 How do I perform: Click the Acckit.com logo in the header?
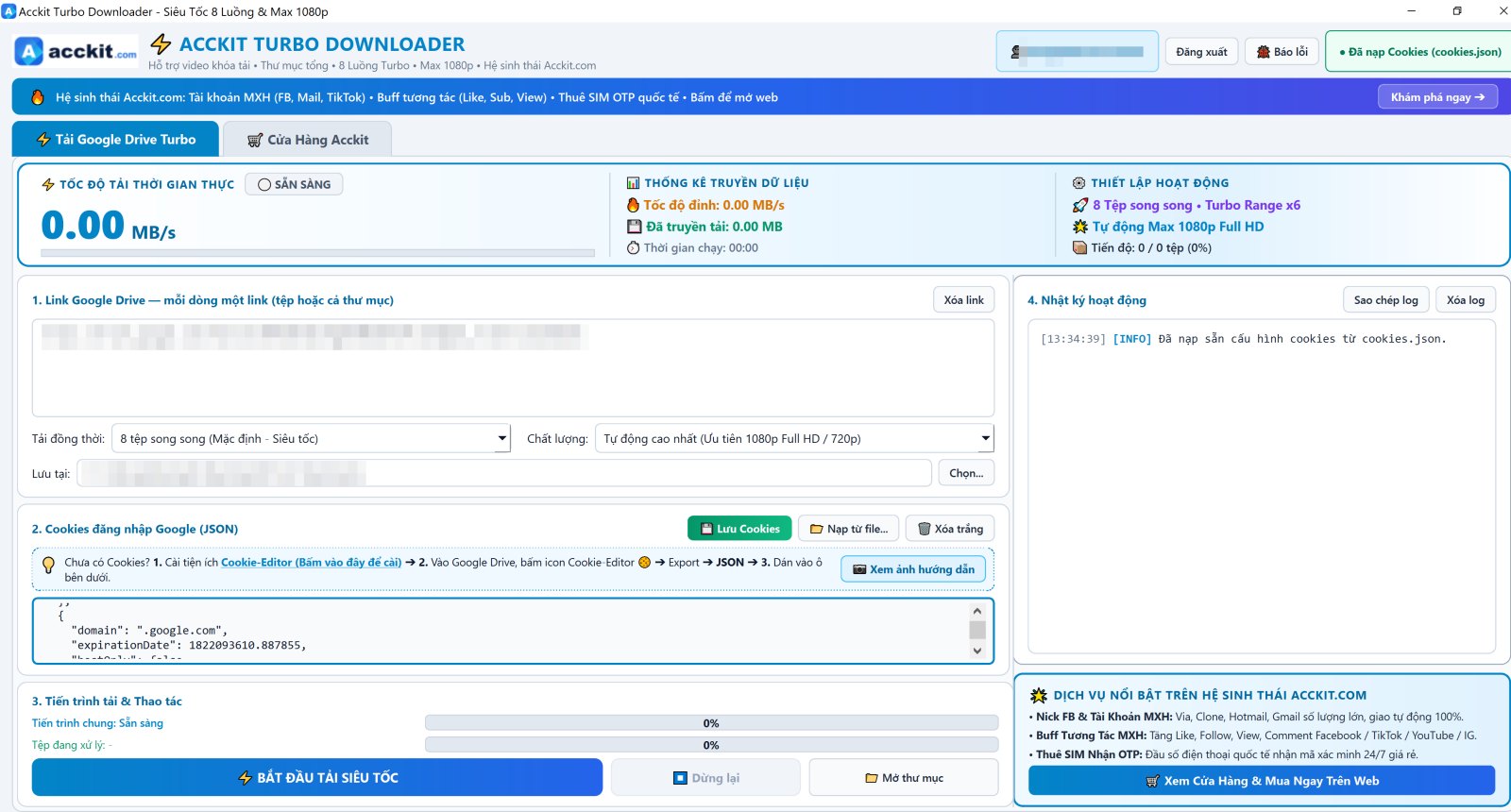[76, 51]
